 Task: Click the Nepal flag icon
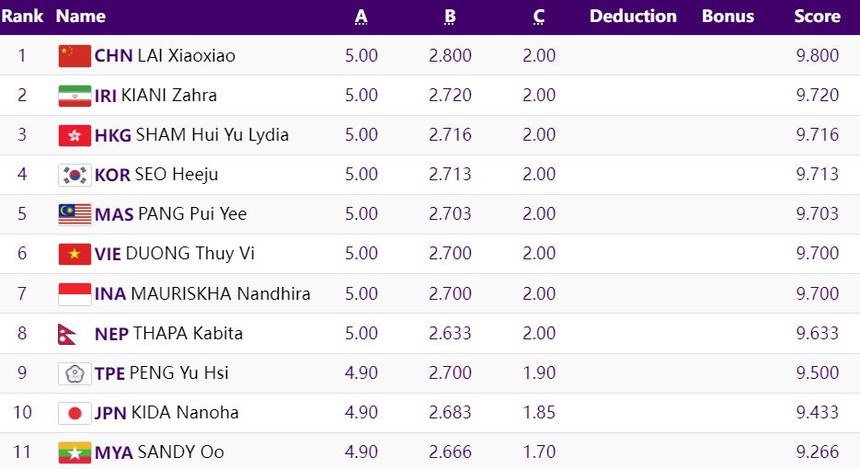(68, 333)
